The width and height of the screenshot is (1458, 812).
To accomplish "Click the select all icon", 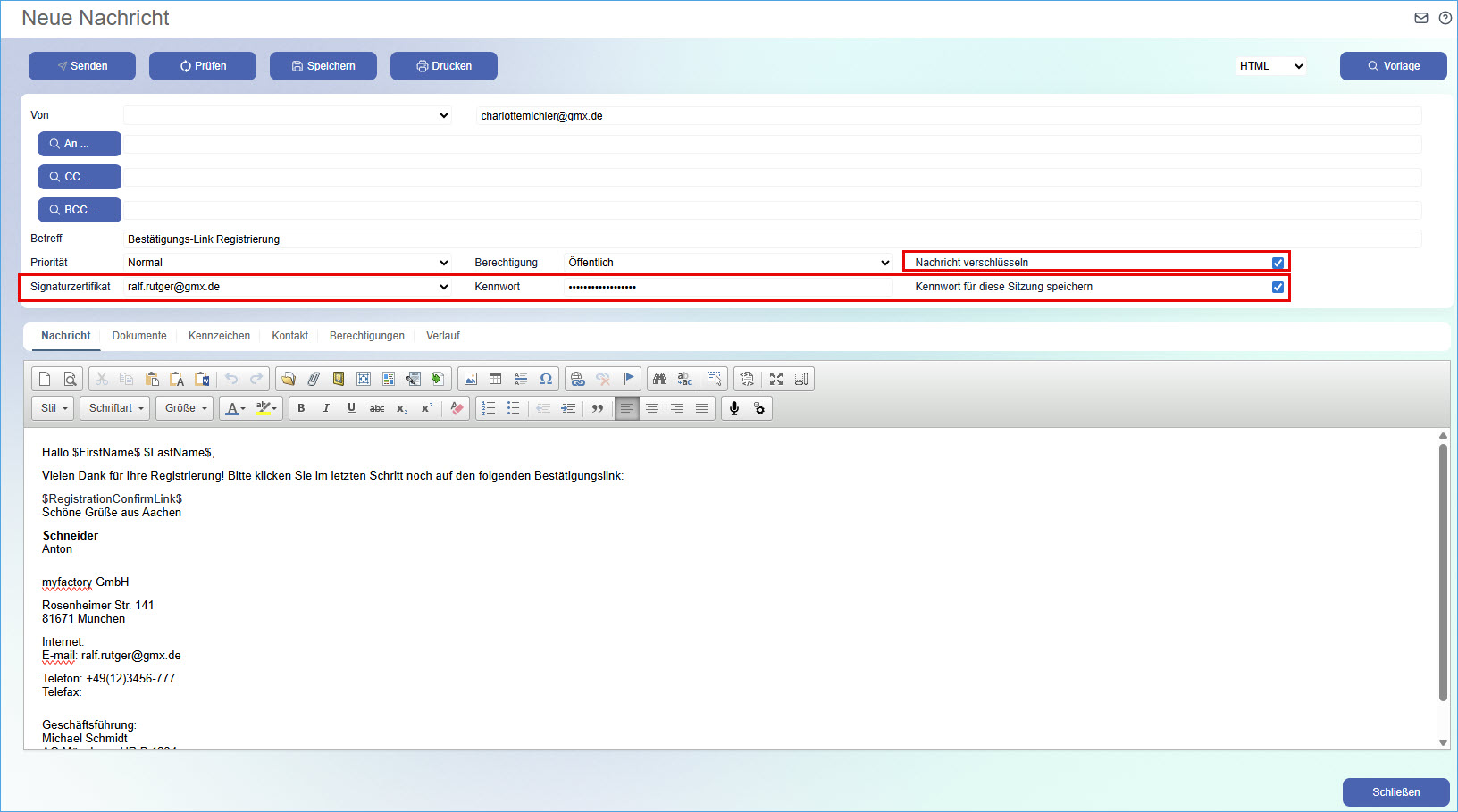I will click(715, 379).
